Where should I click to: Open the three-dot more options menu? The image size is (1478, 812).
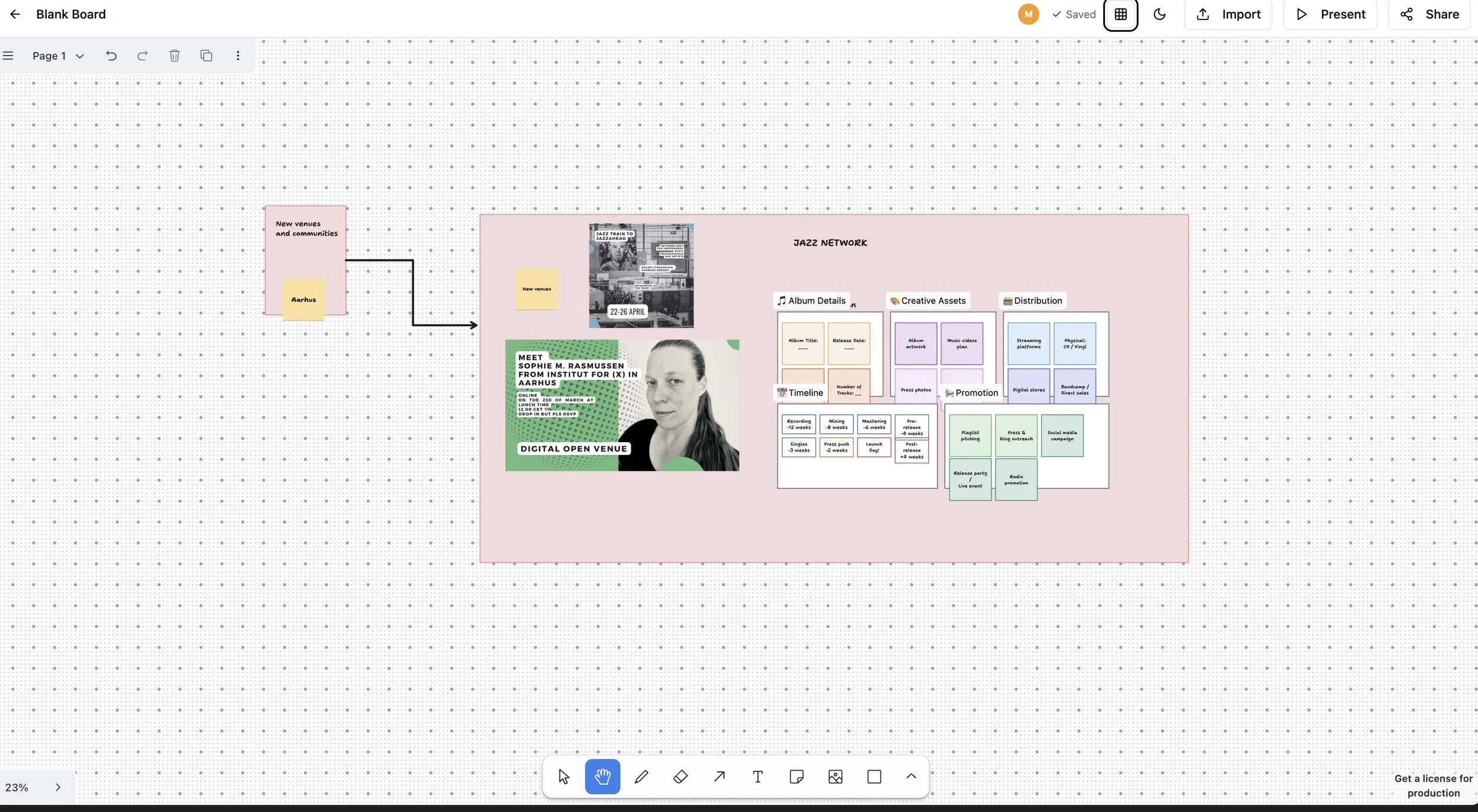(238, 56)
